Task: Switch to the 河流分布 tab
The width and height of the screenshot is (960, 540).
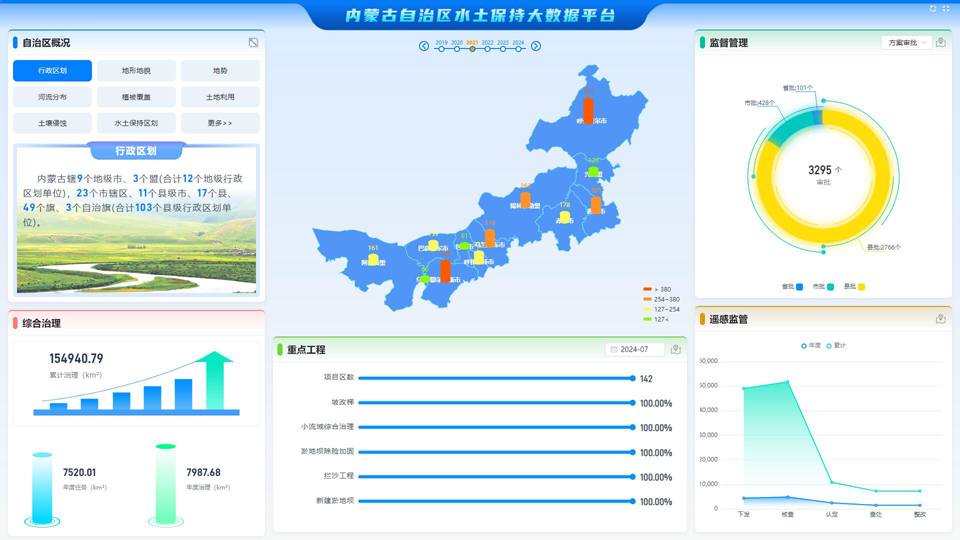Action: tap(52, 97)
